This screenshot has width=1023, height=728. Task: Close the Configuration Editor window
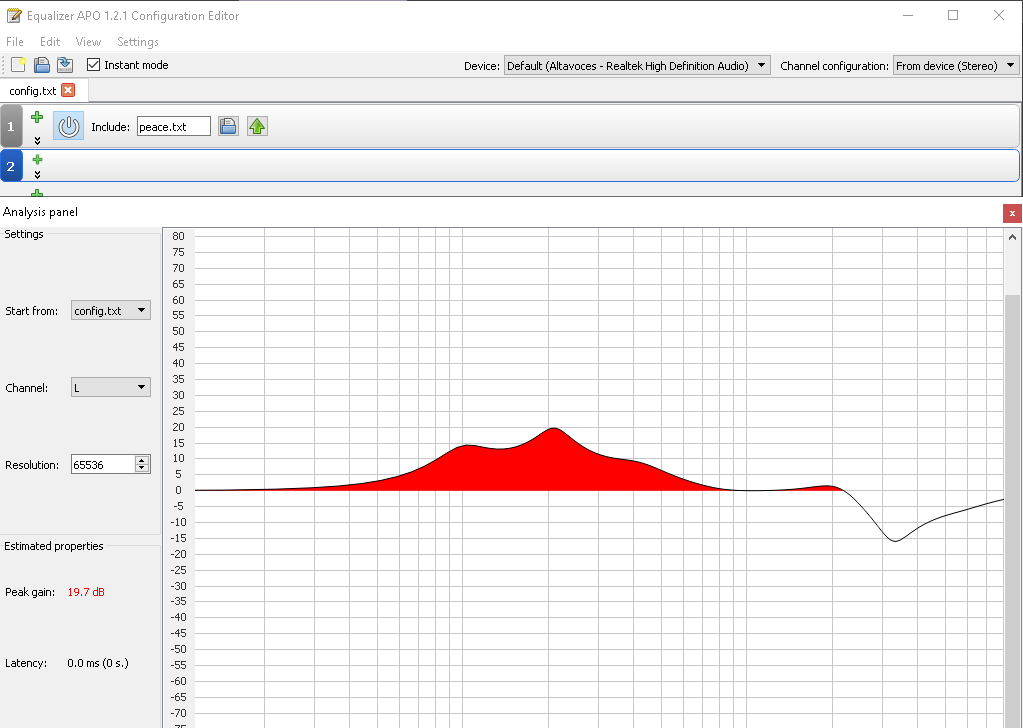coord(999,15)
